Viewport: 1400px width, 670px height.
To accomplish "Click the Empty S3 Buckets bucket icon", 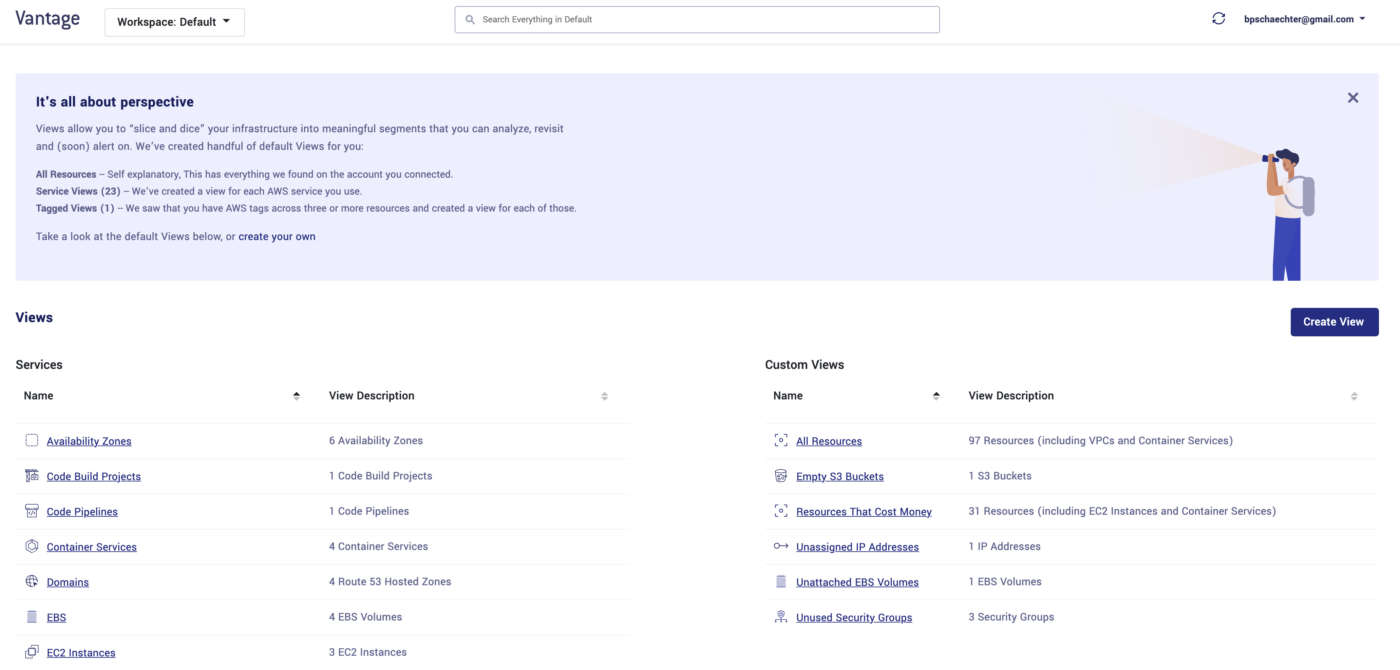I will coord(781,475).
